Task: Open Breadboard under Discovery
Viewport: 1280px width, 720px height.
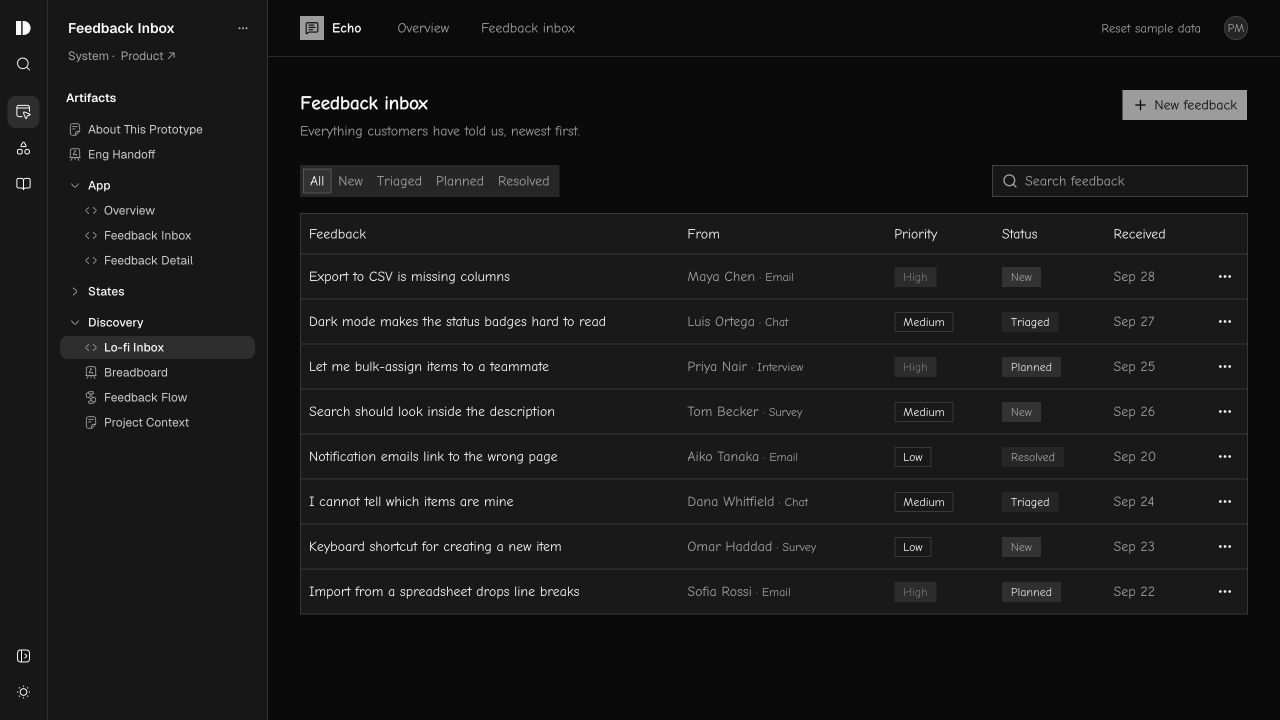Action: (158, 372)
